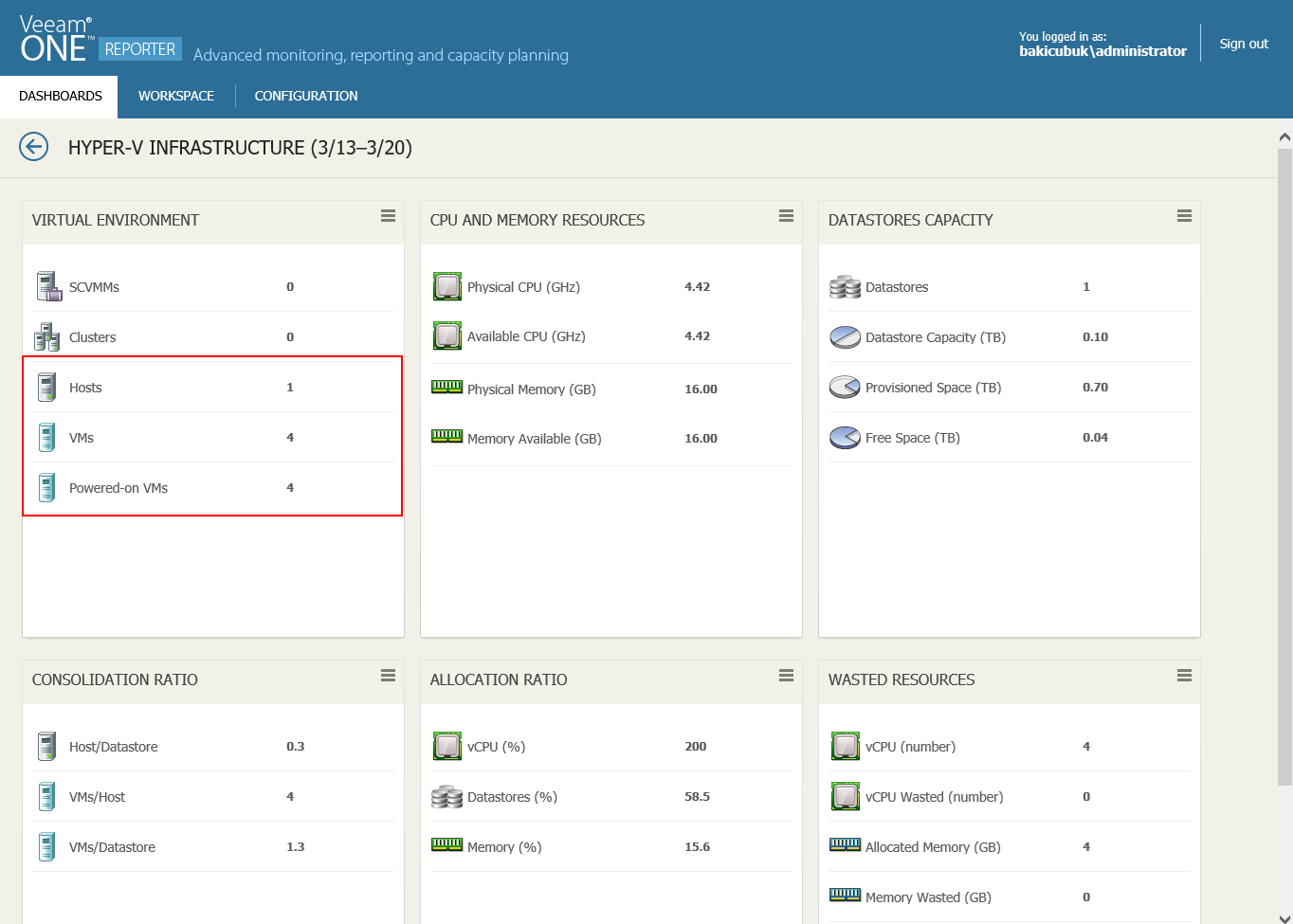
Task: Click the back arrow beside Hyper-V Infrastructure
Action: [x=34, y=147]
